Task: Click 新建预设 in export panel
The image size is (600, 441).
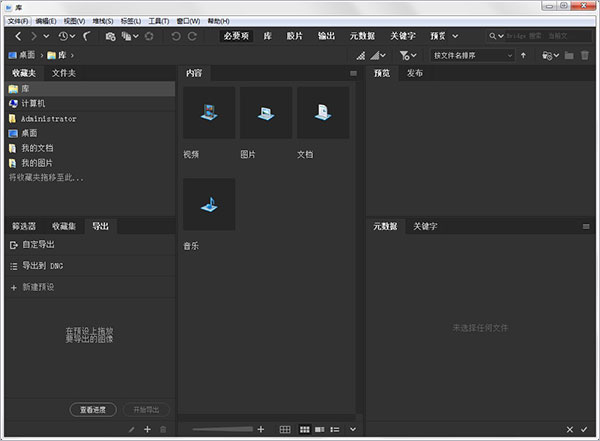Action: tap(37, 287)
